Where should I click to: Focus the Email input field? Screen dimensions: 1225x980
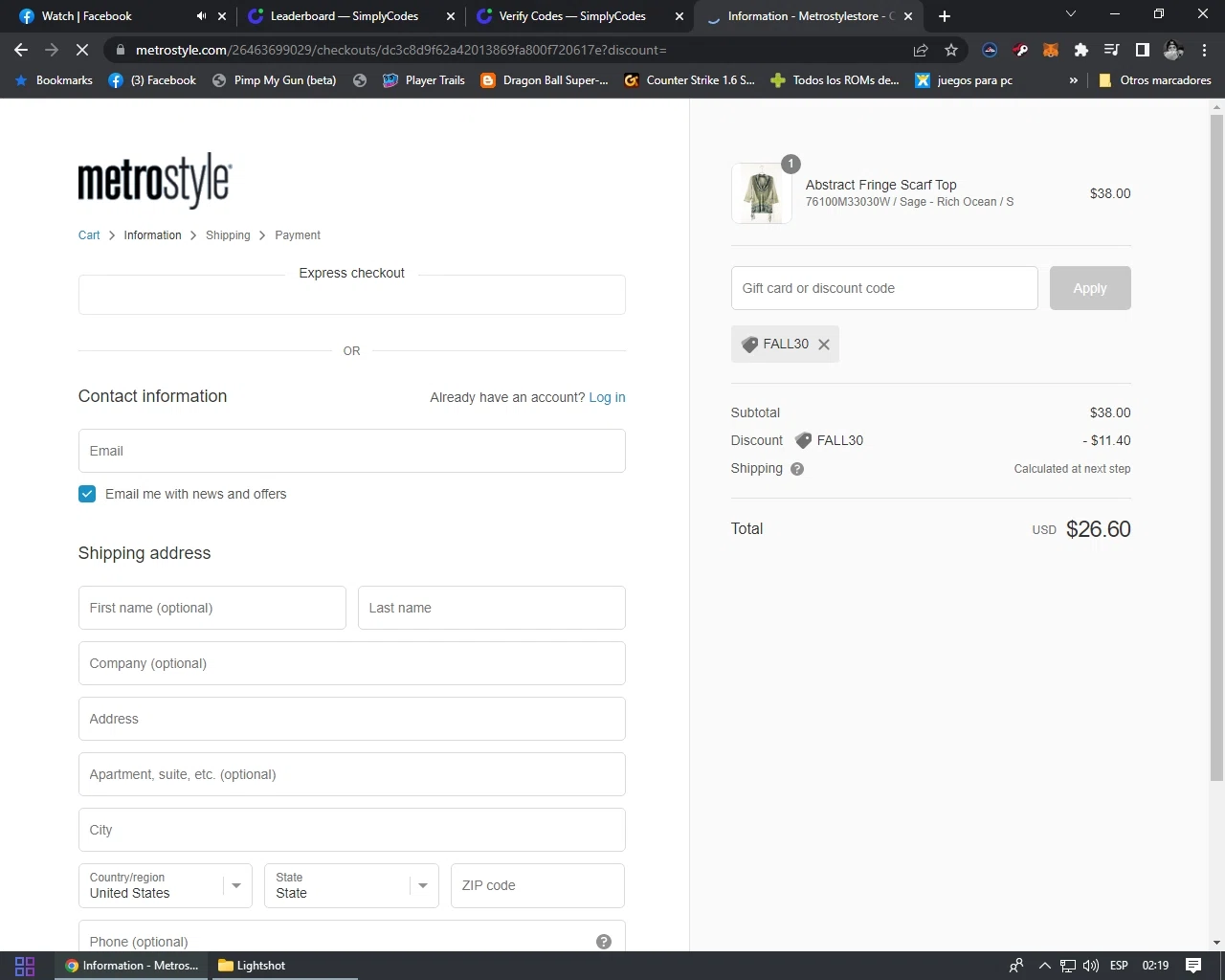pyautogui.click(x=352, y=451)
